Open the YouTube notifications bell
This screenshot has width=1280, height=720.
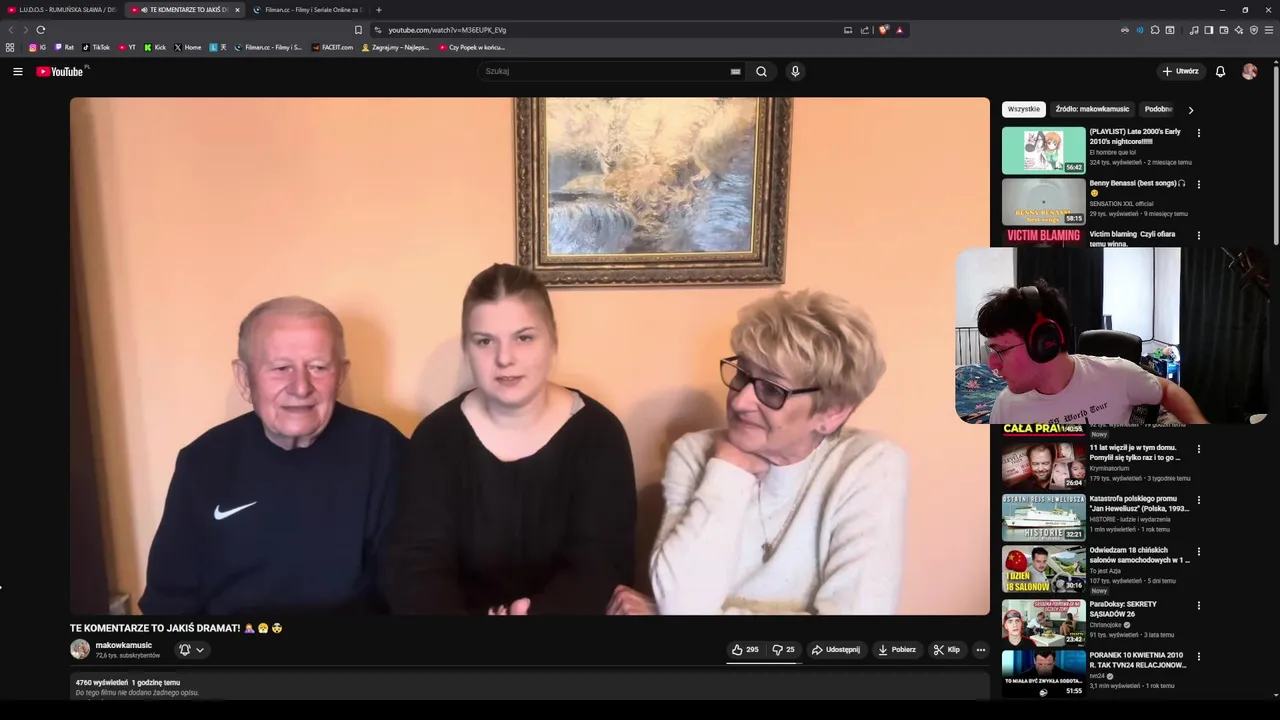pos(1220,71)
